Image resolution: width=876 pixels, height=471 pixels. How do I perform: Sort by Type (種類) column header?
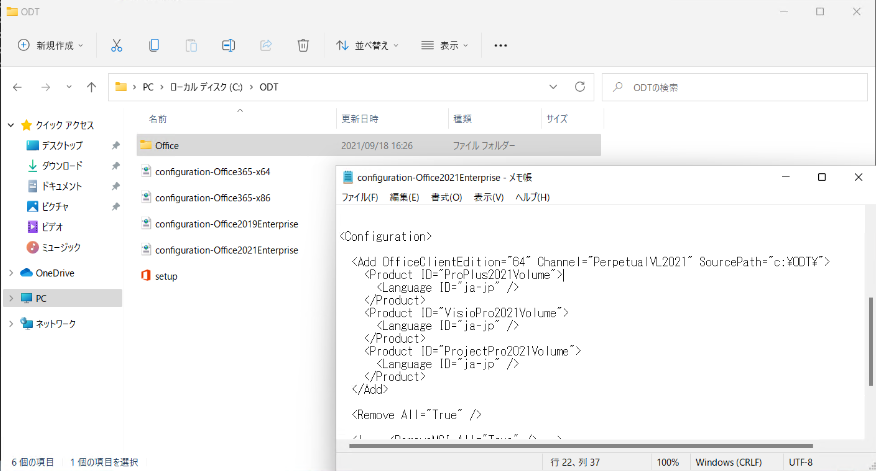click(x=463, y=119)
